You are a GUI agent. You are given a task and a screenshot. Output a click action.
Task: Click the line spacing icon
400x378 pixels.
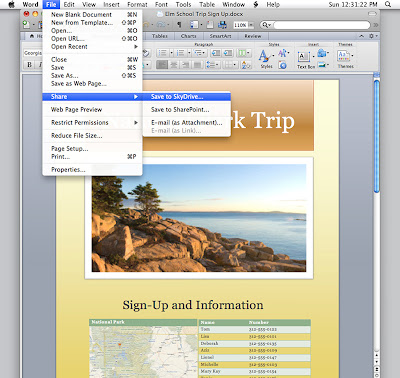click(x=212, y=65)
